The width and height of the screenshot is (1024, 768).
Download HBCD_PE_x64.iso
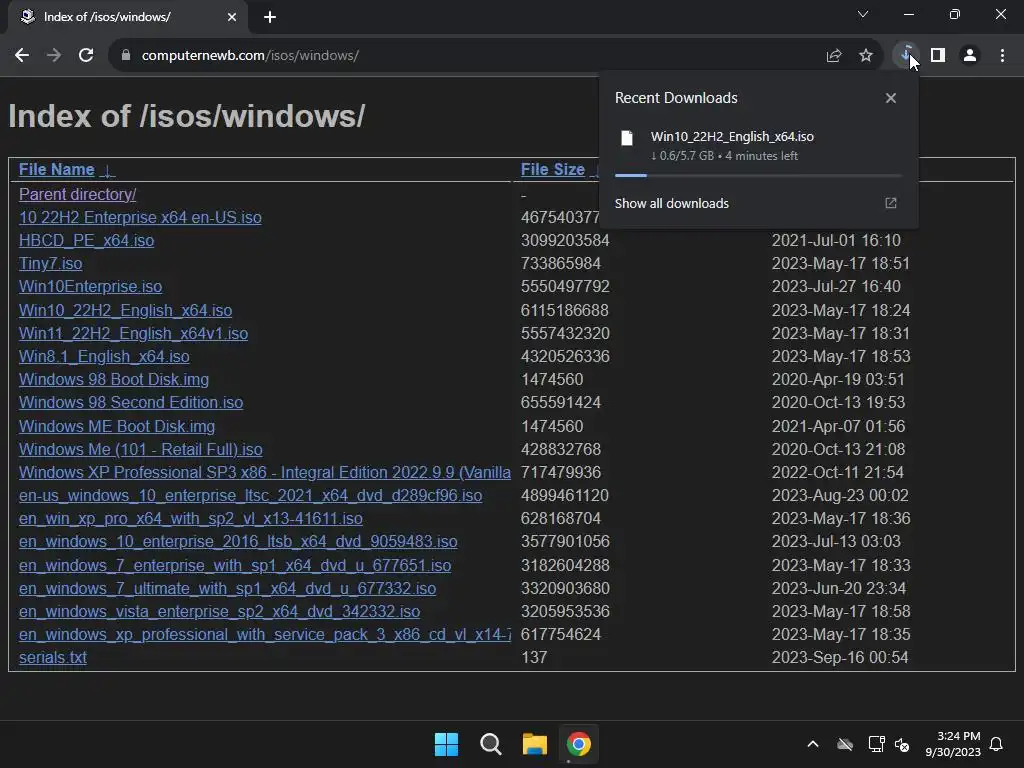pos(86,240)
